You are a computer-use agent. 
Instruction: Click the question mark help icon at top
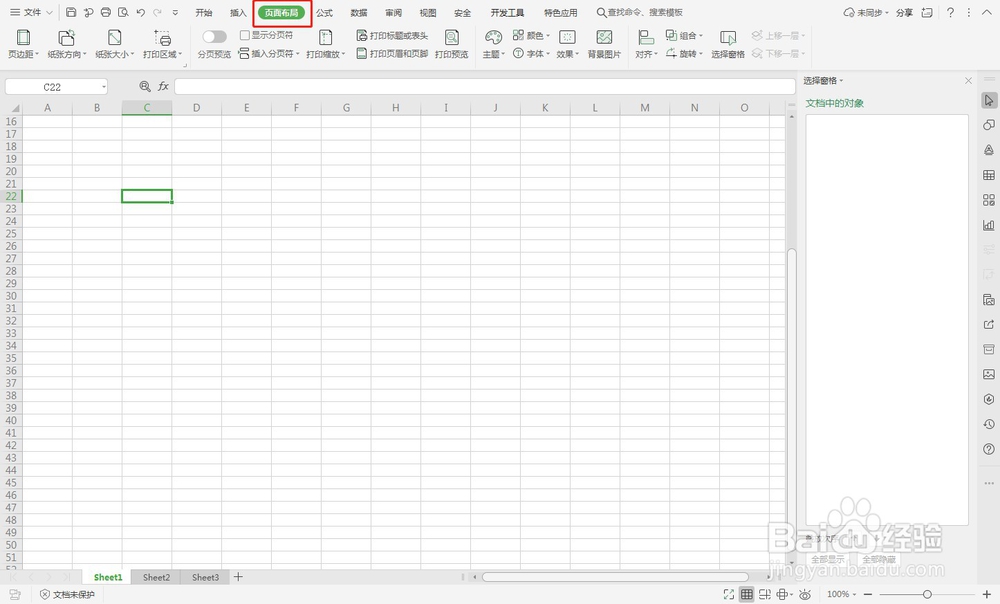click(950, 12)
